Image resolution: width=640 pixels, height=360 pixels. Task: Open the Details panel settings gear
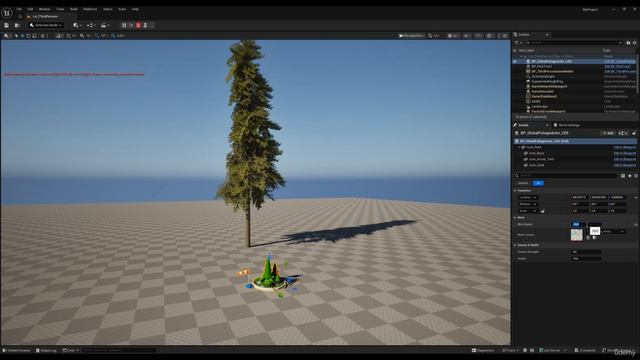pos(636,176)
